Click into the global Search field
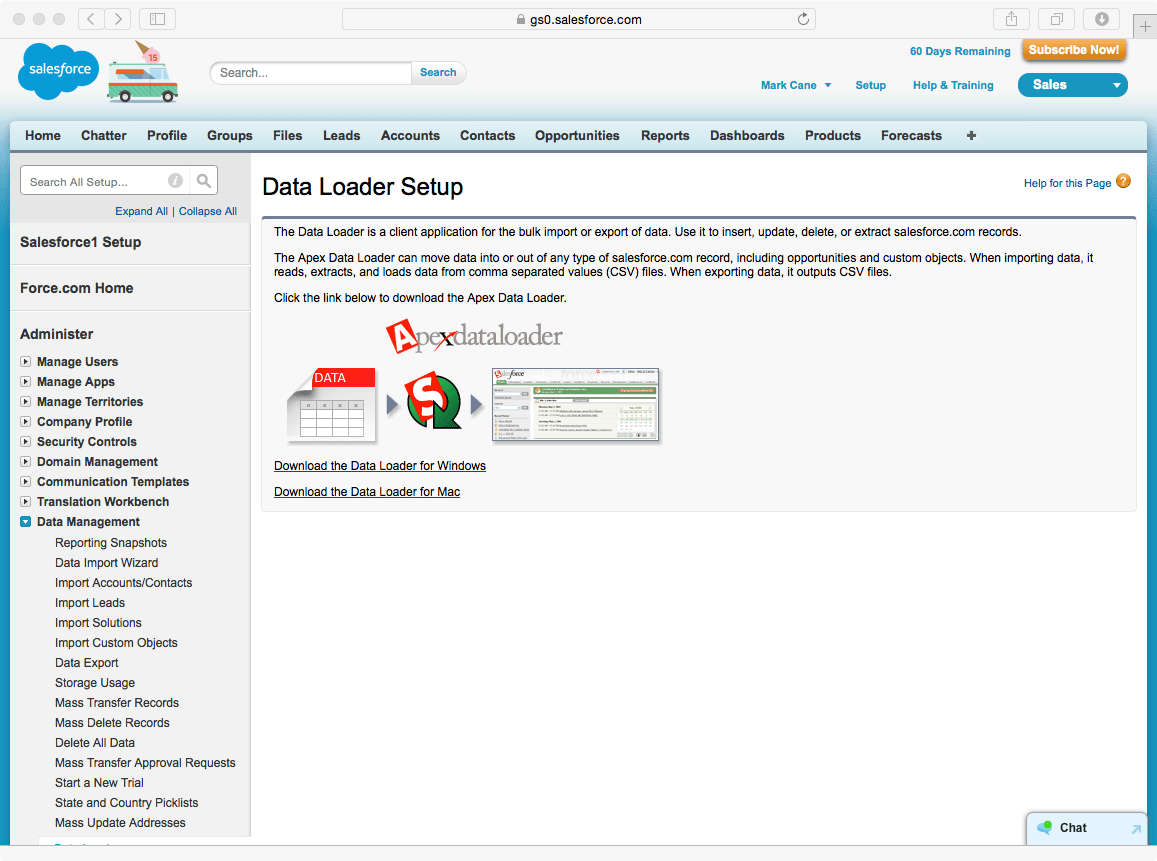Image resolution: width=1157 pixels, height=861 pixels. [x=311, y=73]
